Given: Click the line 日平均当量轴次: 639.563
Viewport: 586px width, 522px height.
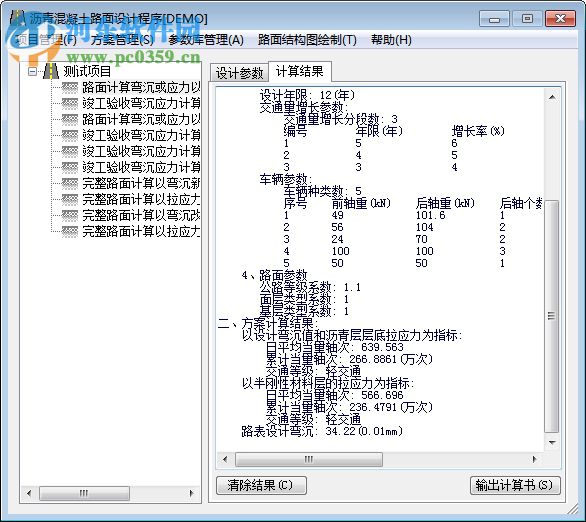Looking at the screenshot, I should pos(334,347).
